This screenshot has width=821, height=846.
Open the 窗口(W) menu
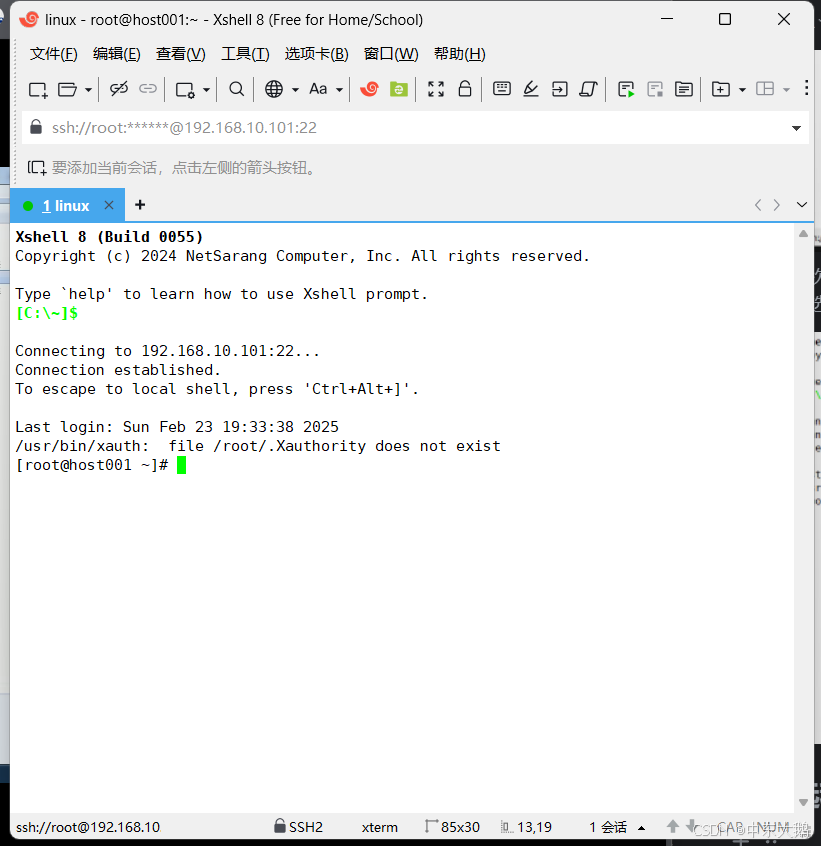391,54
